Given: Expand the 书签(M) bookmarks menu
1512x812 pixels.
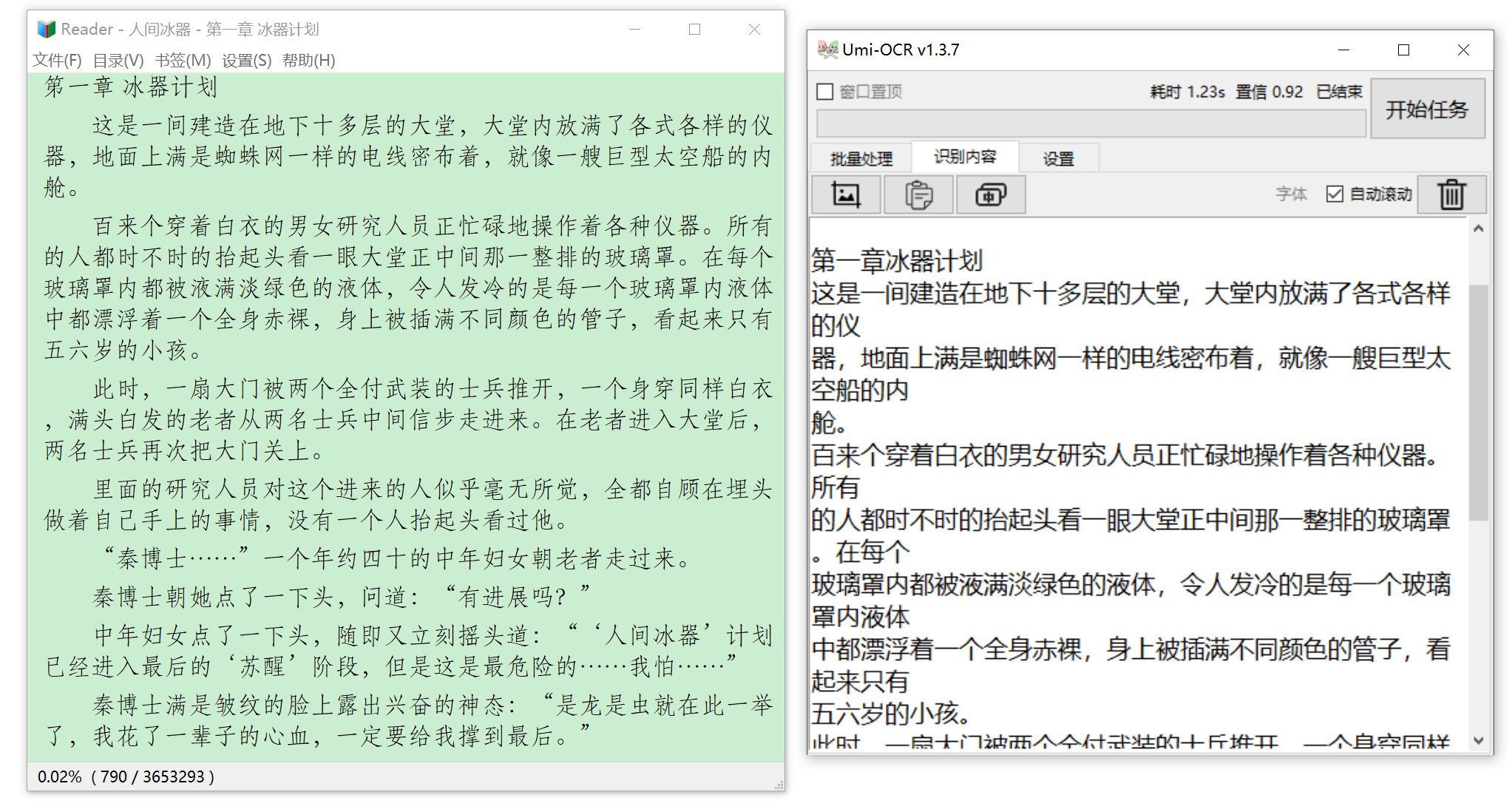Looking at the screenshot, I should tap(183, 61).
